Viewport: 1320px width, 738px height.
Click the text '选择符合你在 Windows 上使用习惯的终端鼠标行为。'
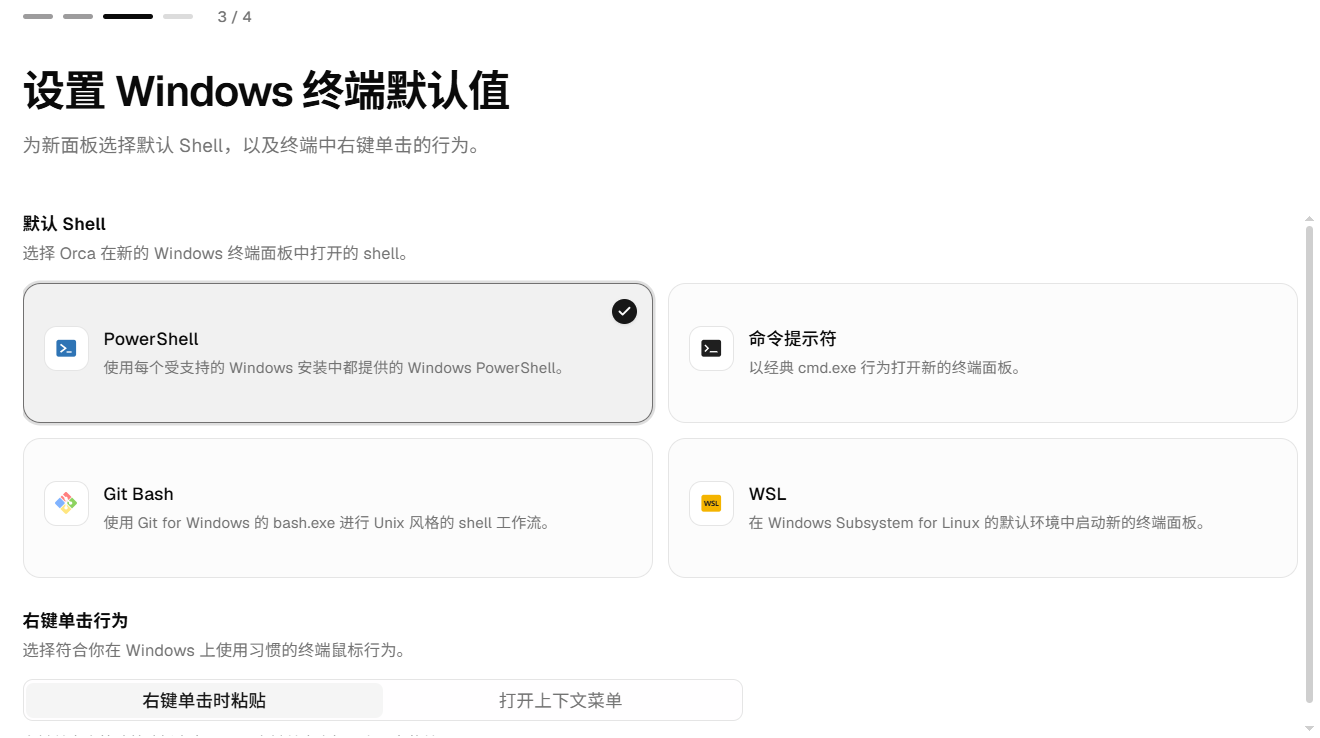[x=217, y=651]
